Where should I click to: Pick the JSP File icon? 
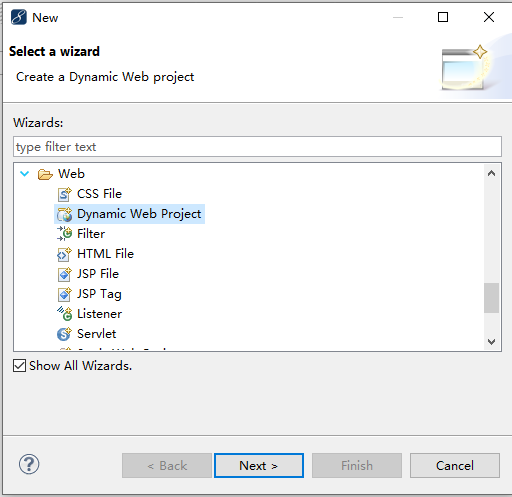click(64, 274)
